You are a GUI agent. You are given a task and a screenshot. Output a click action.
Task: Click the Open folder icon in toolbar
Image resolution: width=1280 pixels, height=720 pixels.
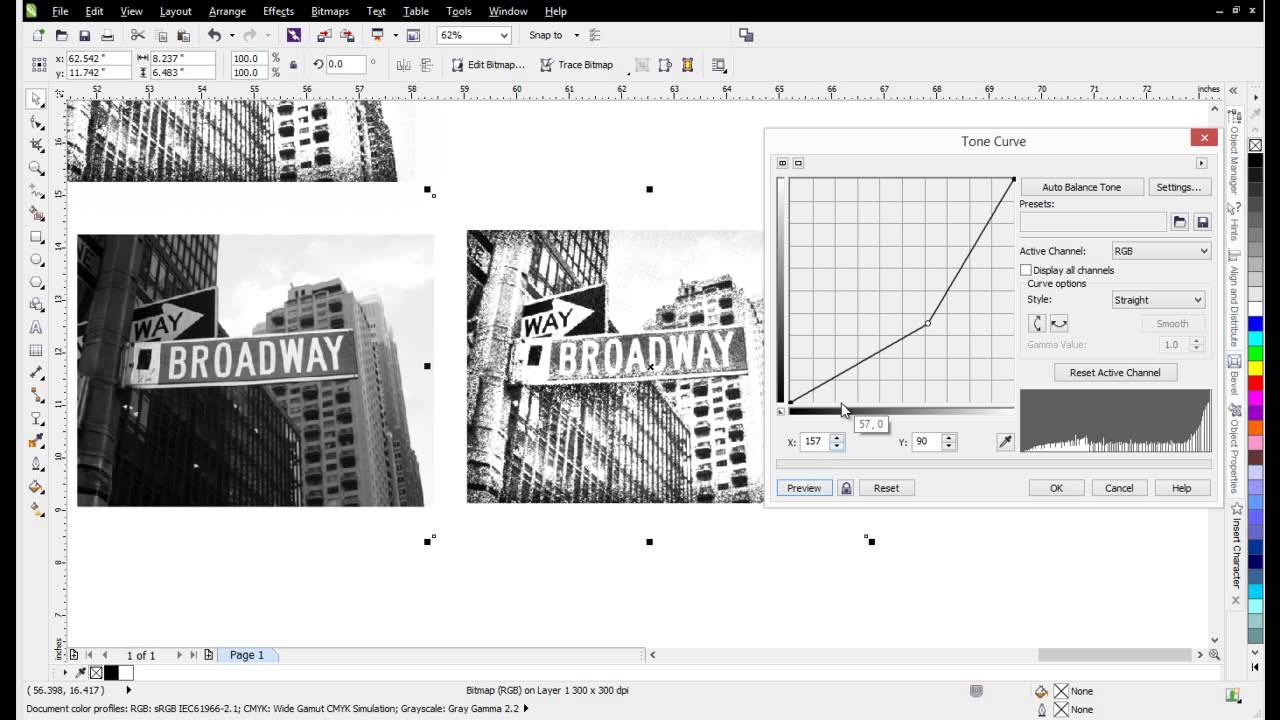61,35
